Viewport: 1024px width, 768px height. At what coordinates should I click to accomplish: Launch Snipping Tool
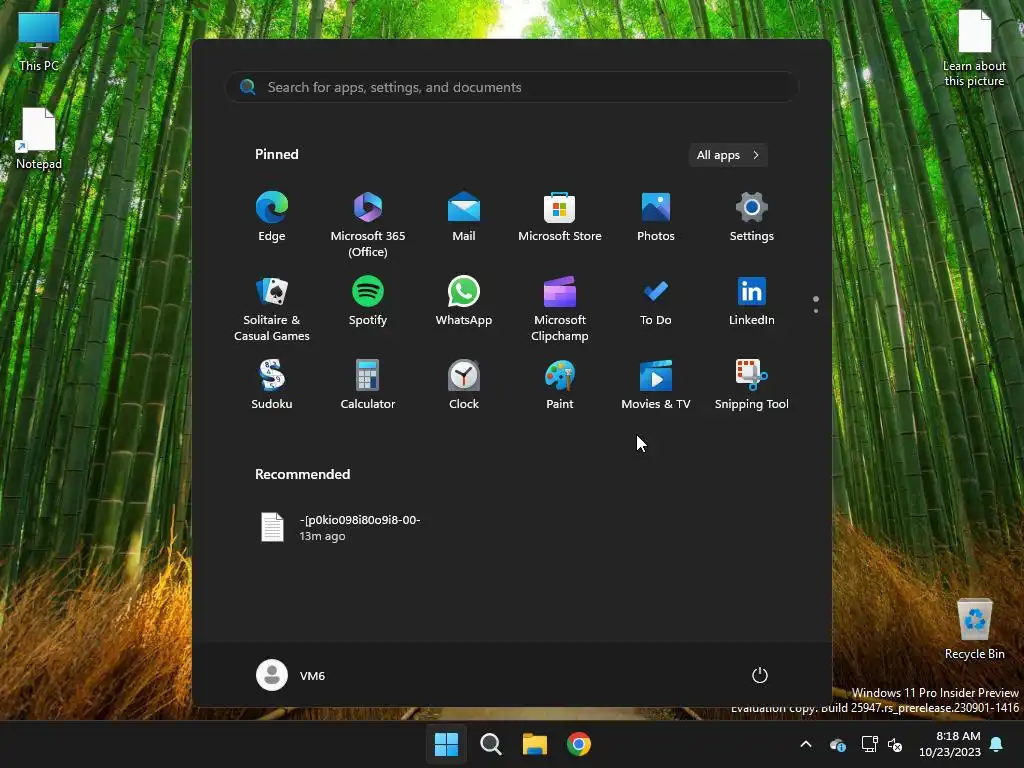752,385
